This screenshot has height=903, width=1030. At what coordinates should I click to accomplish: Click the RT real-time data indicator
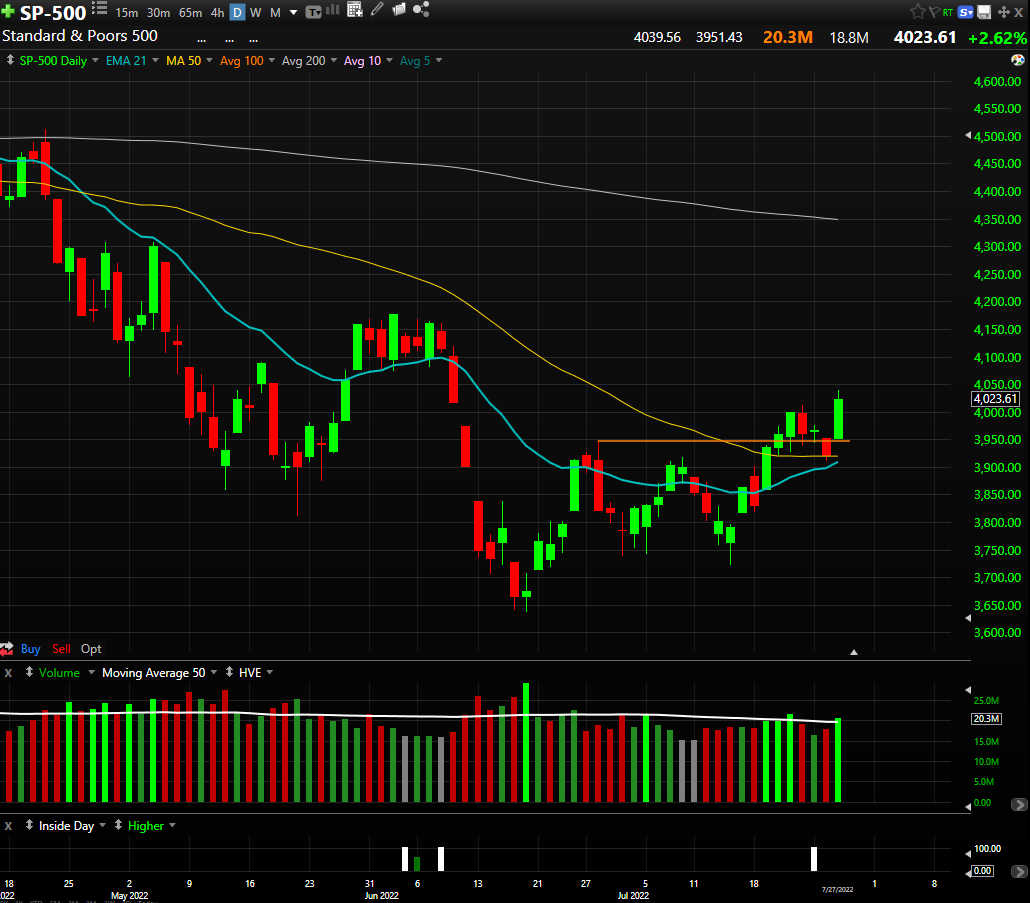[947, 12]
